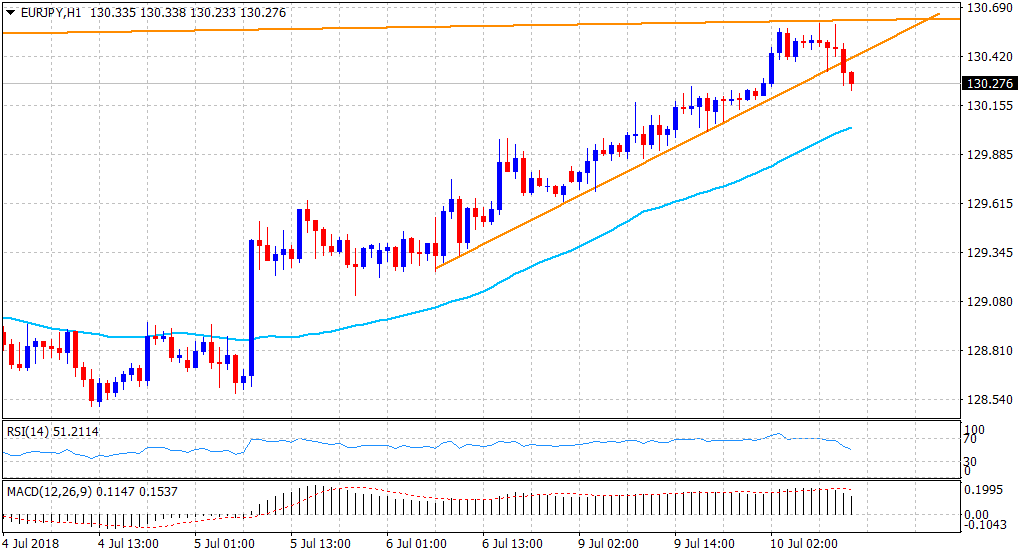The width and height of the screenshot is (1020, 556).
Task: Click the 130.690 price axis label
Action: coord(986,8)
